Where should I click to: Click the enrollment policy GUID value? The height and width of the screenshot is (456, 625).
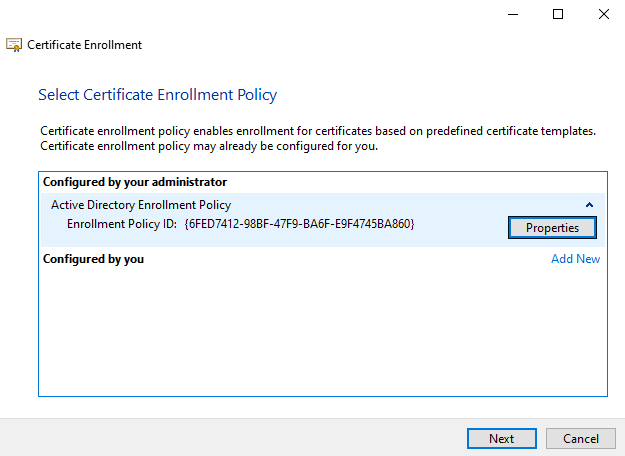(299, 223)
